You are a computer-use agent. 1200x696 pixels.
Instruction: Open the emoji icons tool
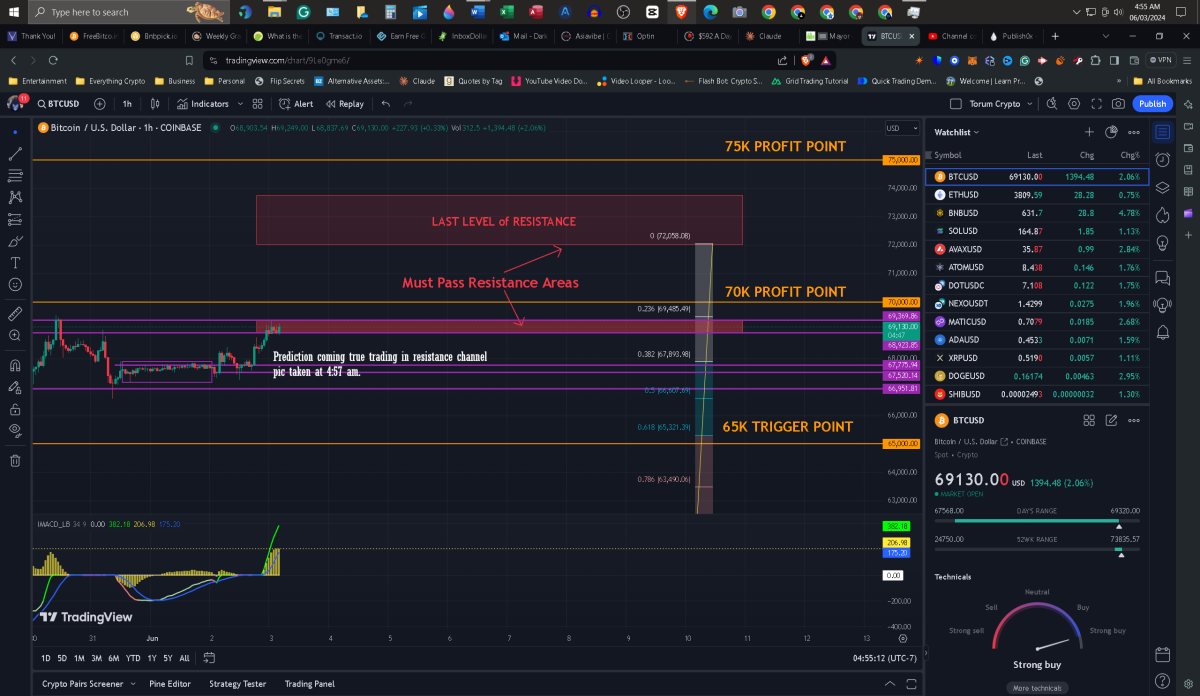(x=15, y=285)
